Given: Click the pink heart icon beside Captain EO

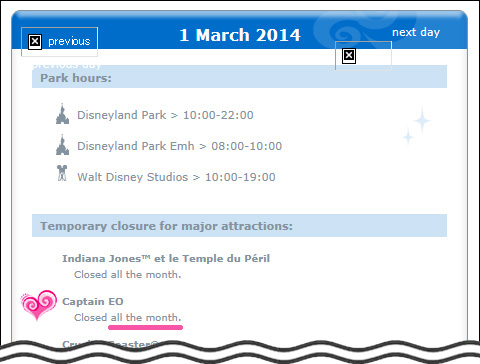Looking at the screenshot, I should coord(38,305).
